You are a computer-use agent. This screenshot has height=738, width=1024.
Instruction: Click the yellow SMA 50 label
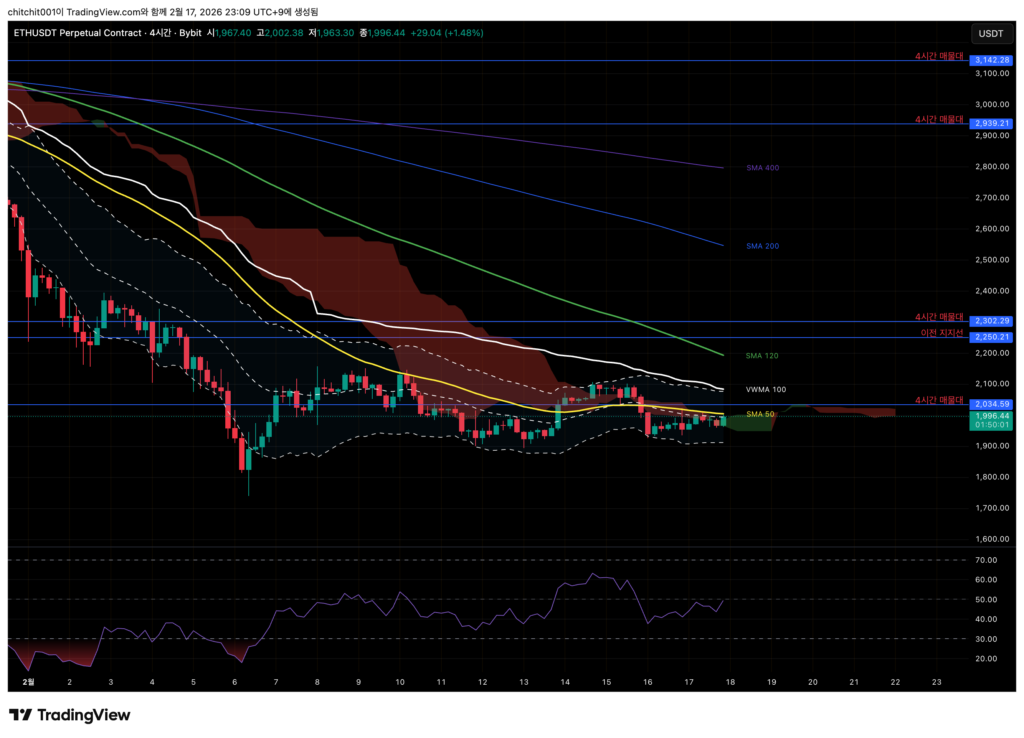(x=760, y=414)
